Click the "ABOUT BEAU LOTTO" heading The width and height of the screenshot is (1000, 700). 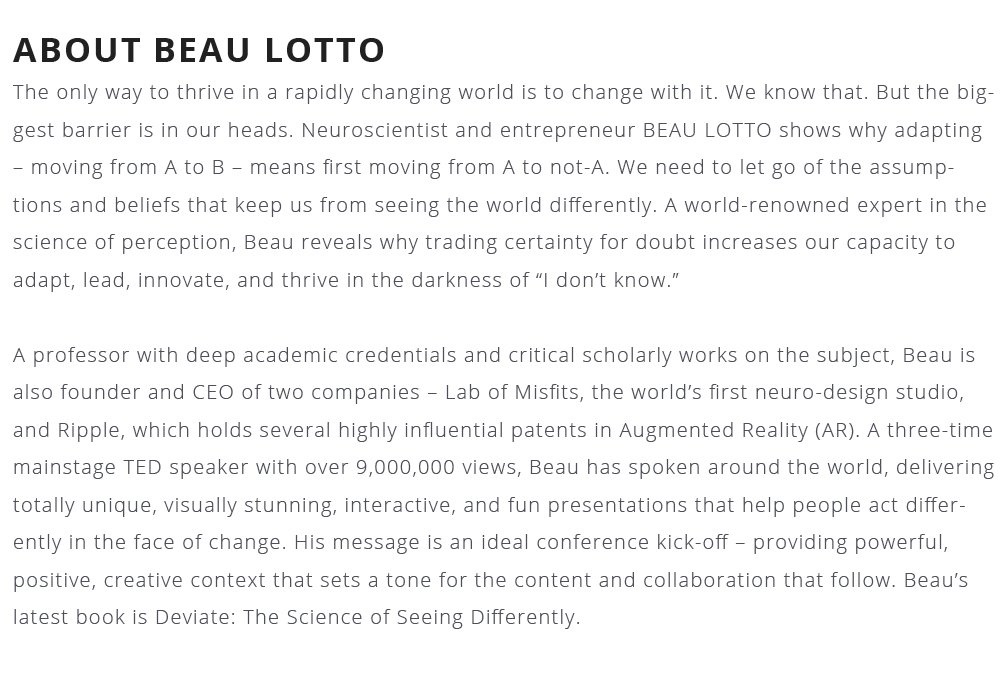tap(199, 49)
